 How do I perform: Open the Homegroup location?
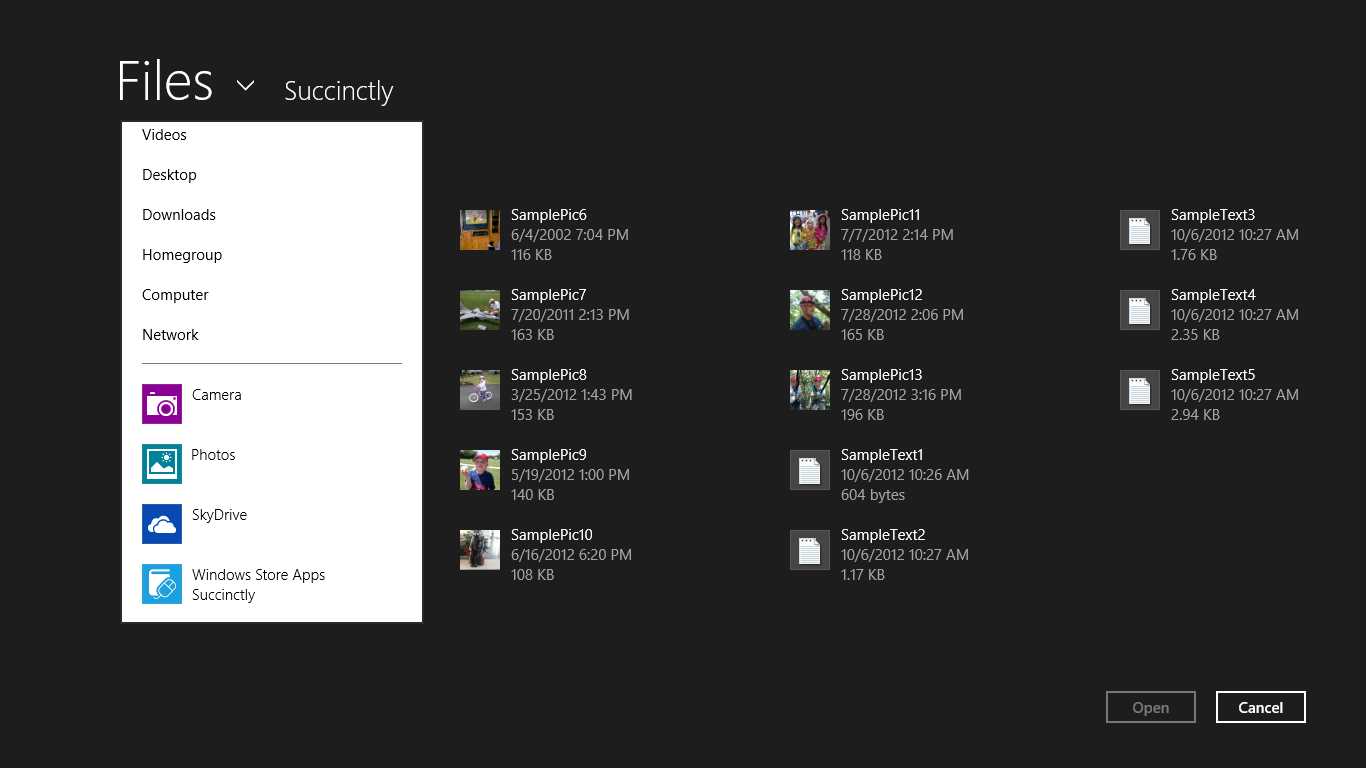click(182, 254)
